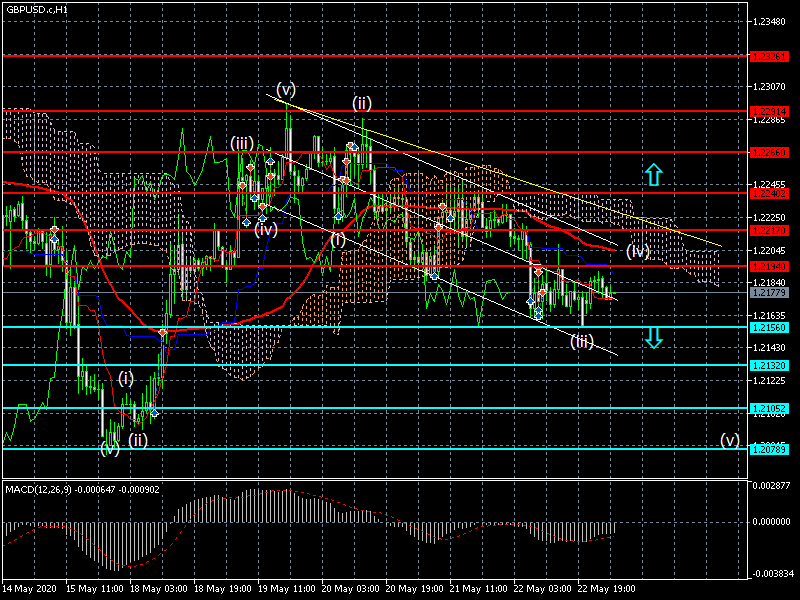Click the 1.21430 price axis value
Image resolution: width=800 pixels, height=600 pixels.
click(x=769, y=348)
